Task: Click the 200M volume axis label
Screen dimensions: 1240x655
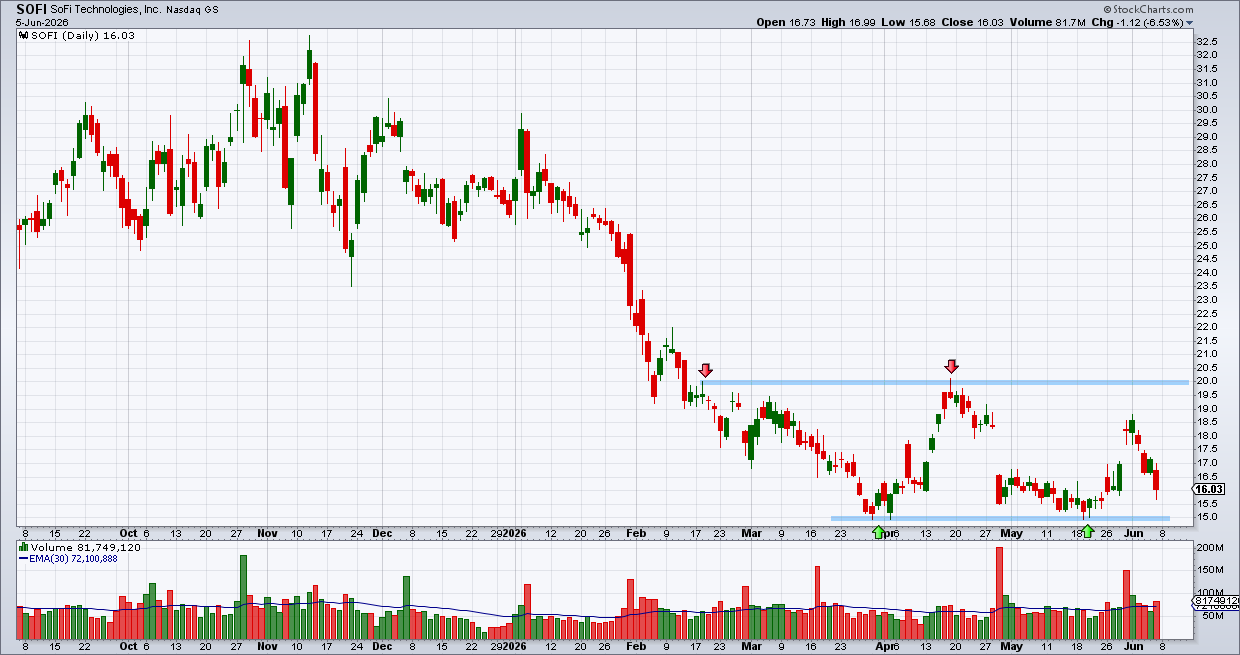Action: 1208,549
